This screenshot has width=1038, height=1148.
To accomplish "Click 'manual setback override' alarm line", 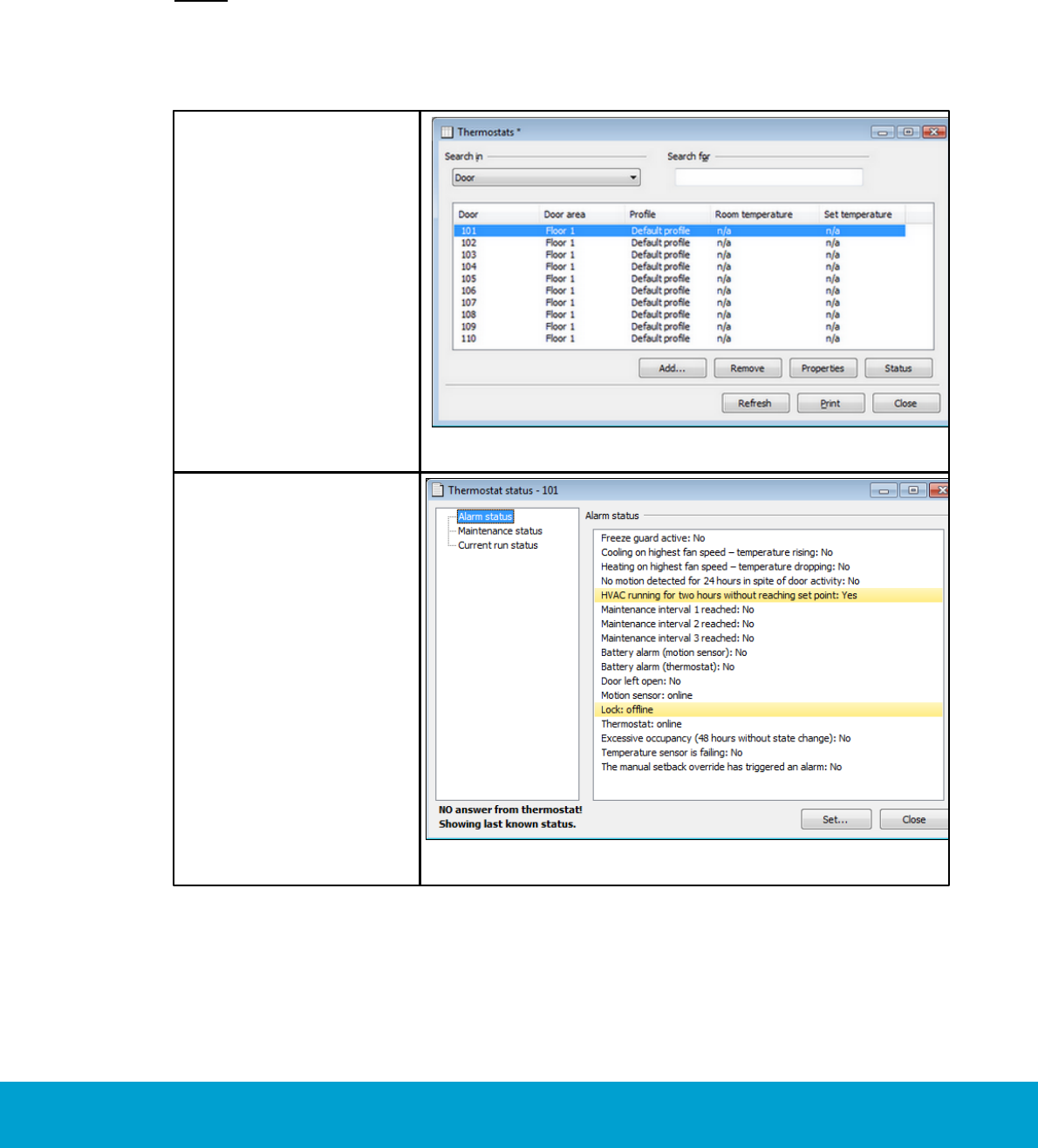I will click(x=721, y=767).
